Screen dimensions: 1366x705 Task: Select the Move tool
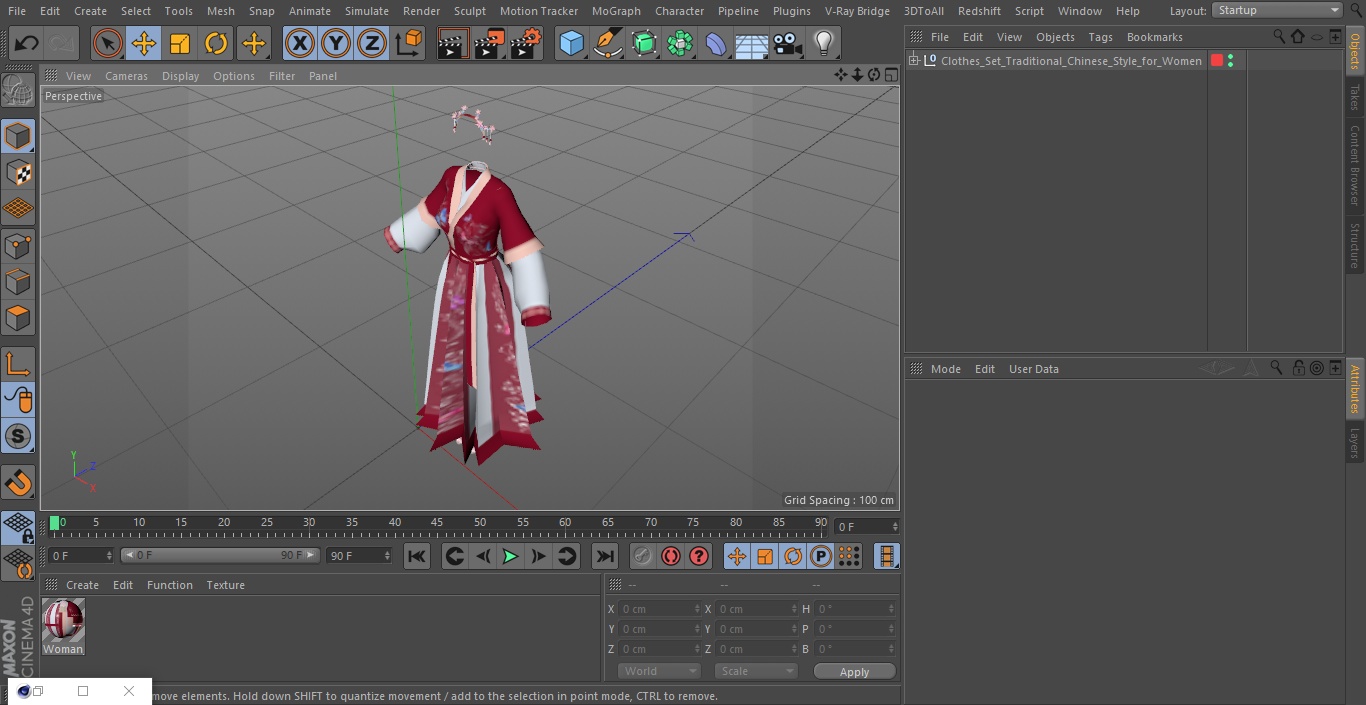pyautogui.click(x=144, y=43)
